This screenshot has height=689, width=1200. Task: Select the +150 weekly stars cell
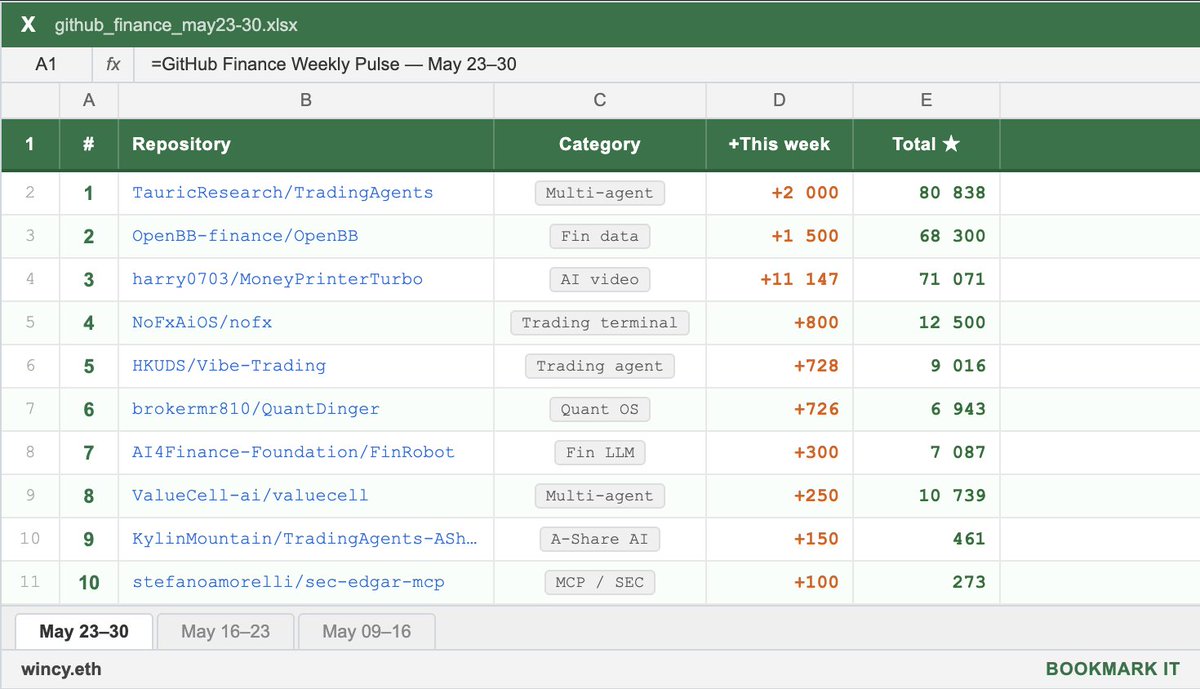point(779,538)
